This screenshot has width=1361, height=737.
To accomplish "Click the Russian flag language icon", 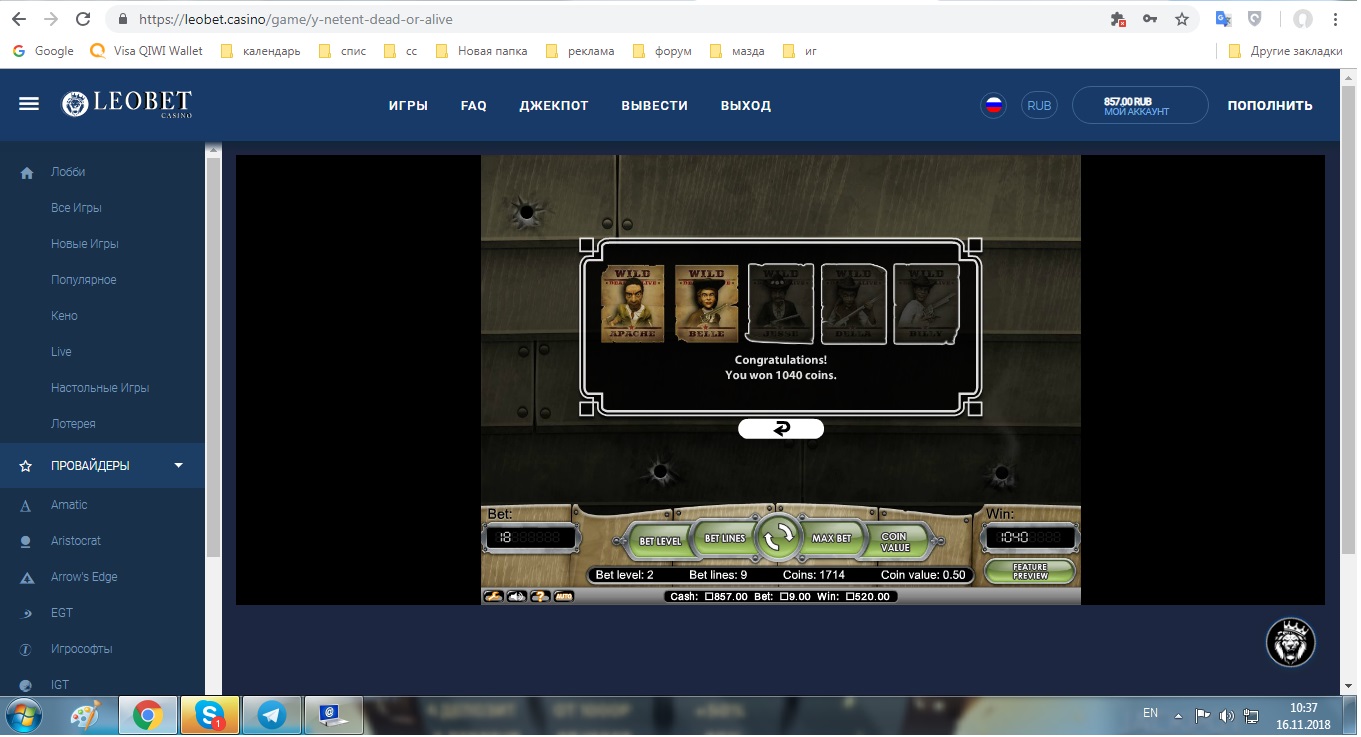I will (x=993, y=105).
